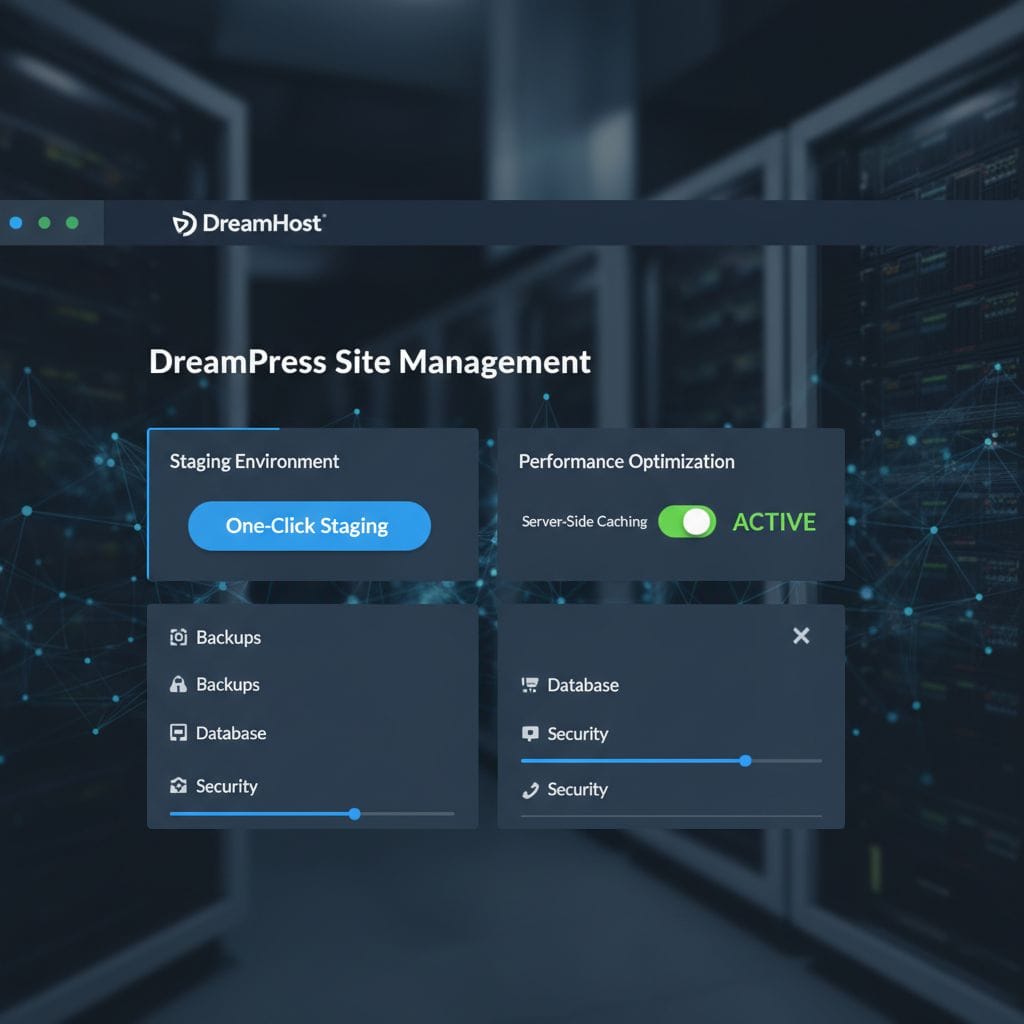The image size is (1024, 1024).
Task: Open Backups entry with lock icon
Action: (x=215, y=684)
